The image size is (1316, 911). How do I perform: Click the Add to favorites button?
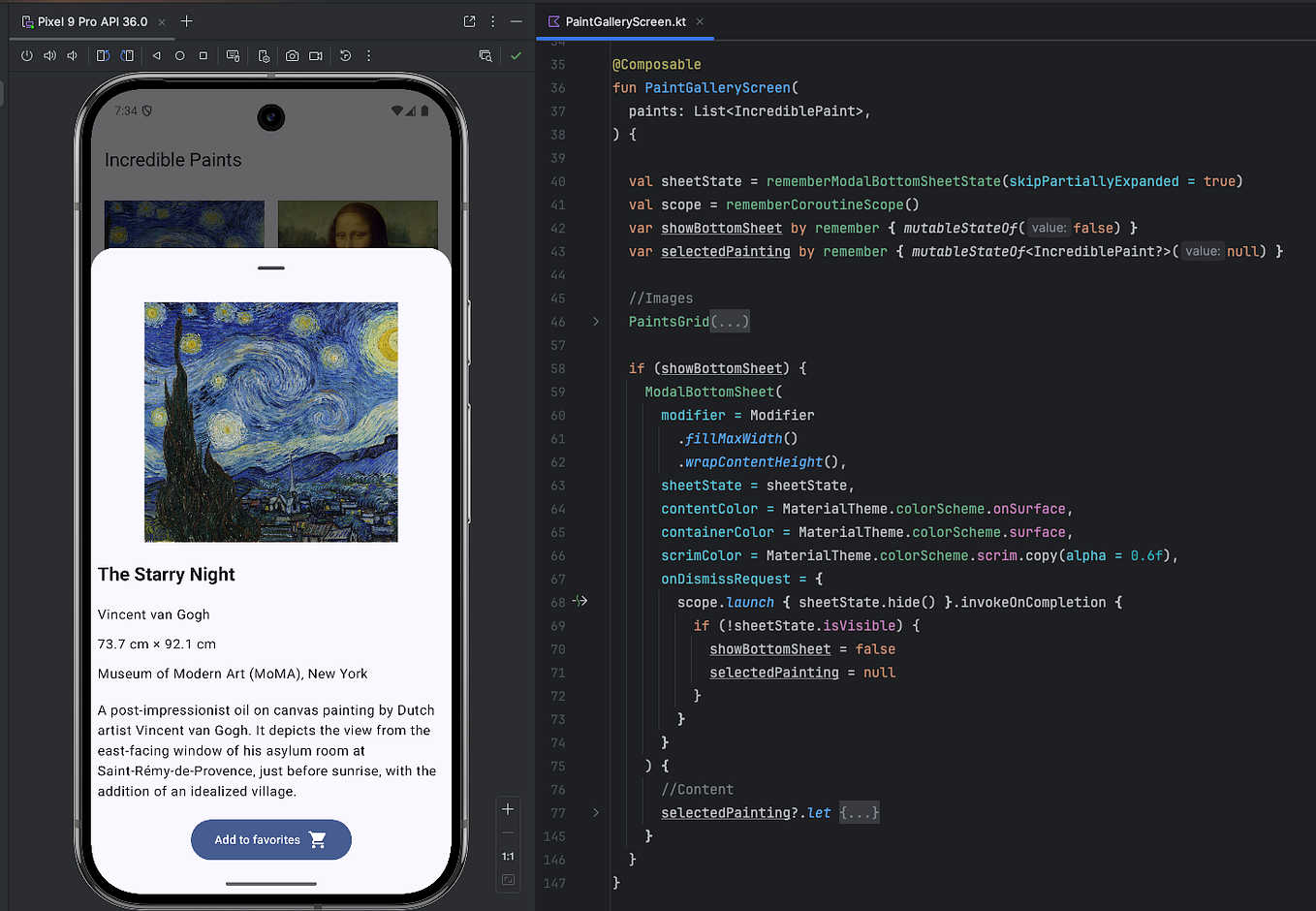point(270,839)
